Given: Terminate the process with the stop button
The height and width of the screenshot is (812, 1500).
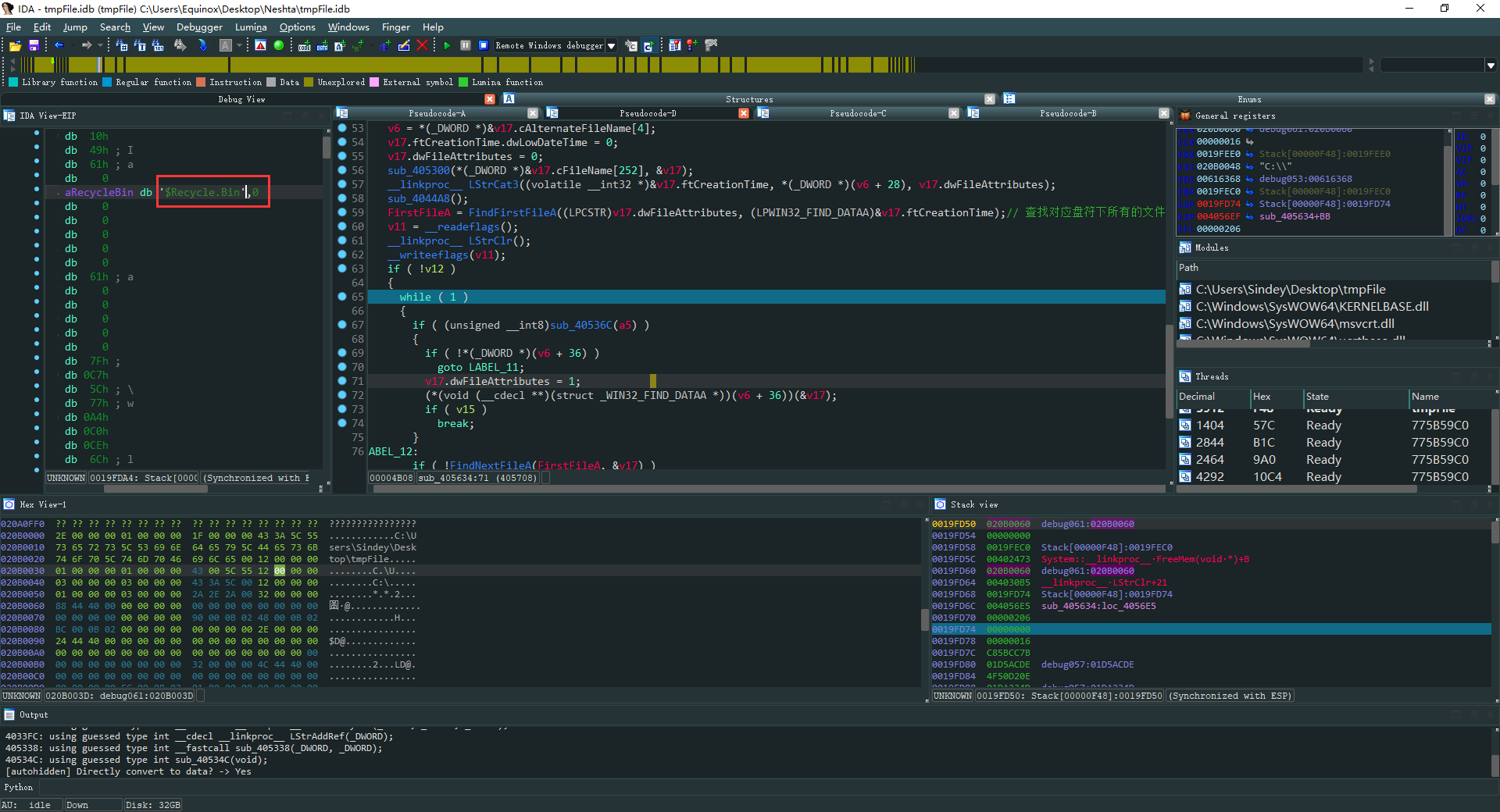Looking at the screenshot, I should coord(484,45).
